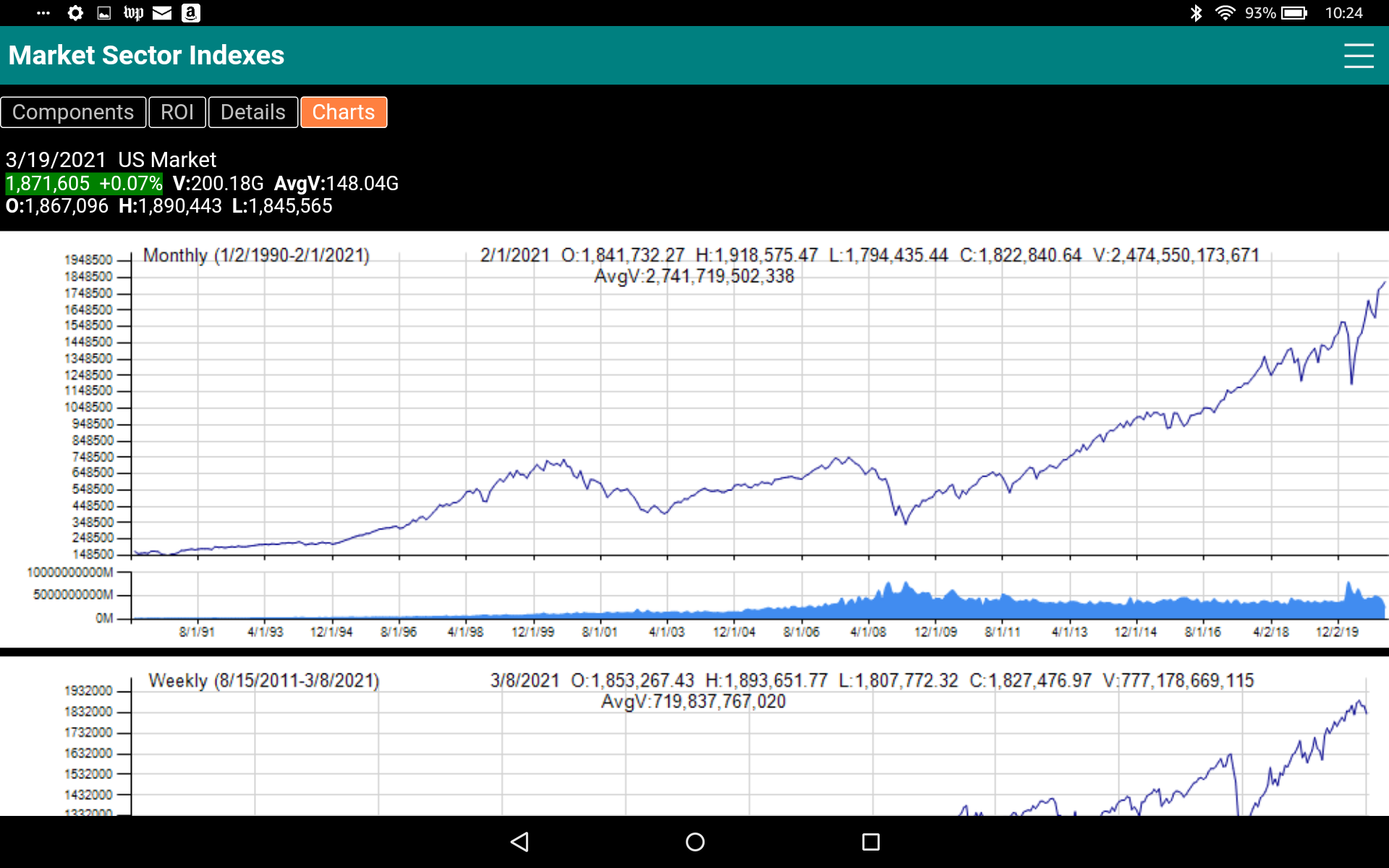Click the green price change readout

83,183
